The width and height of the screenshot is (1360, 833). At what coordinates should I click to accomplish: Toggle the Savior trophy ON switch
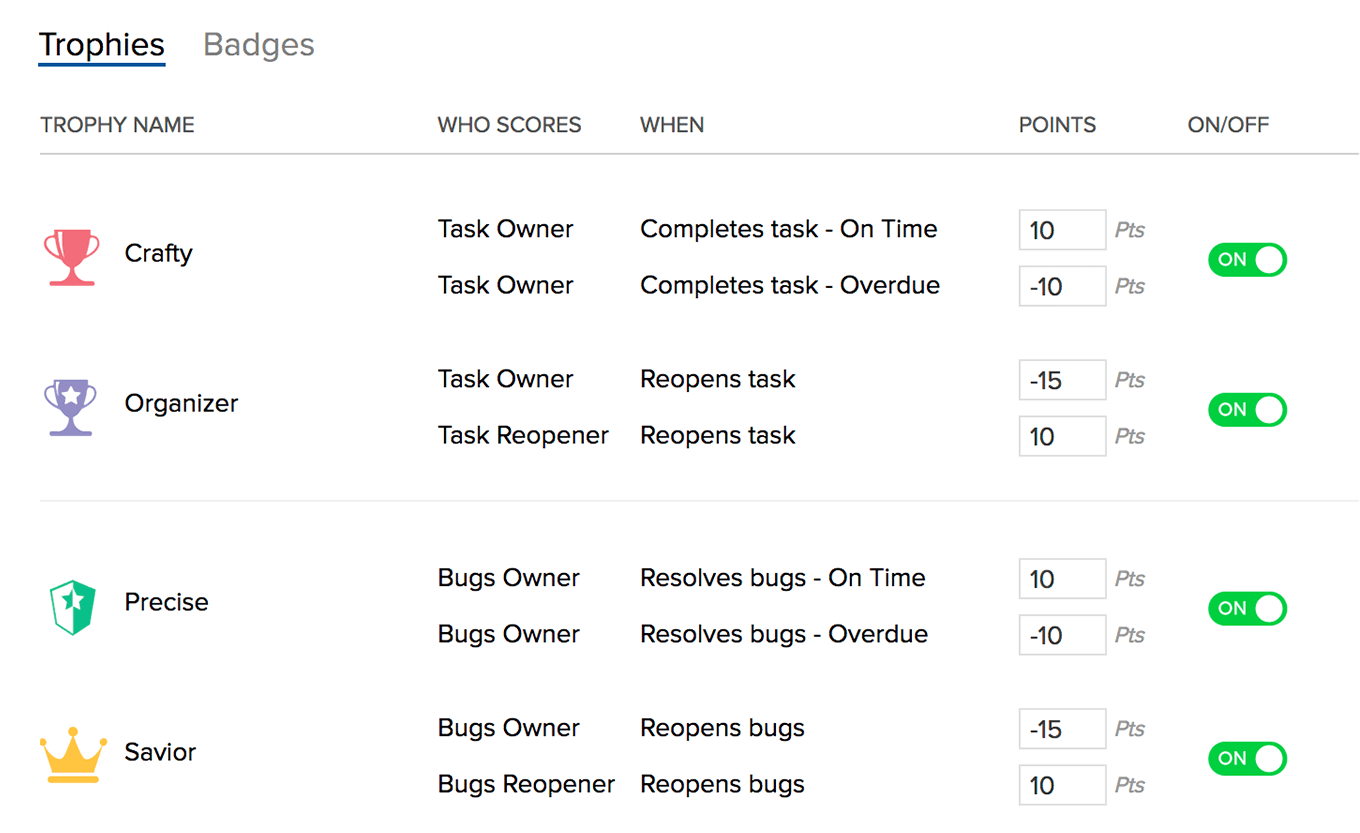1247,759
